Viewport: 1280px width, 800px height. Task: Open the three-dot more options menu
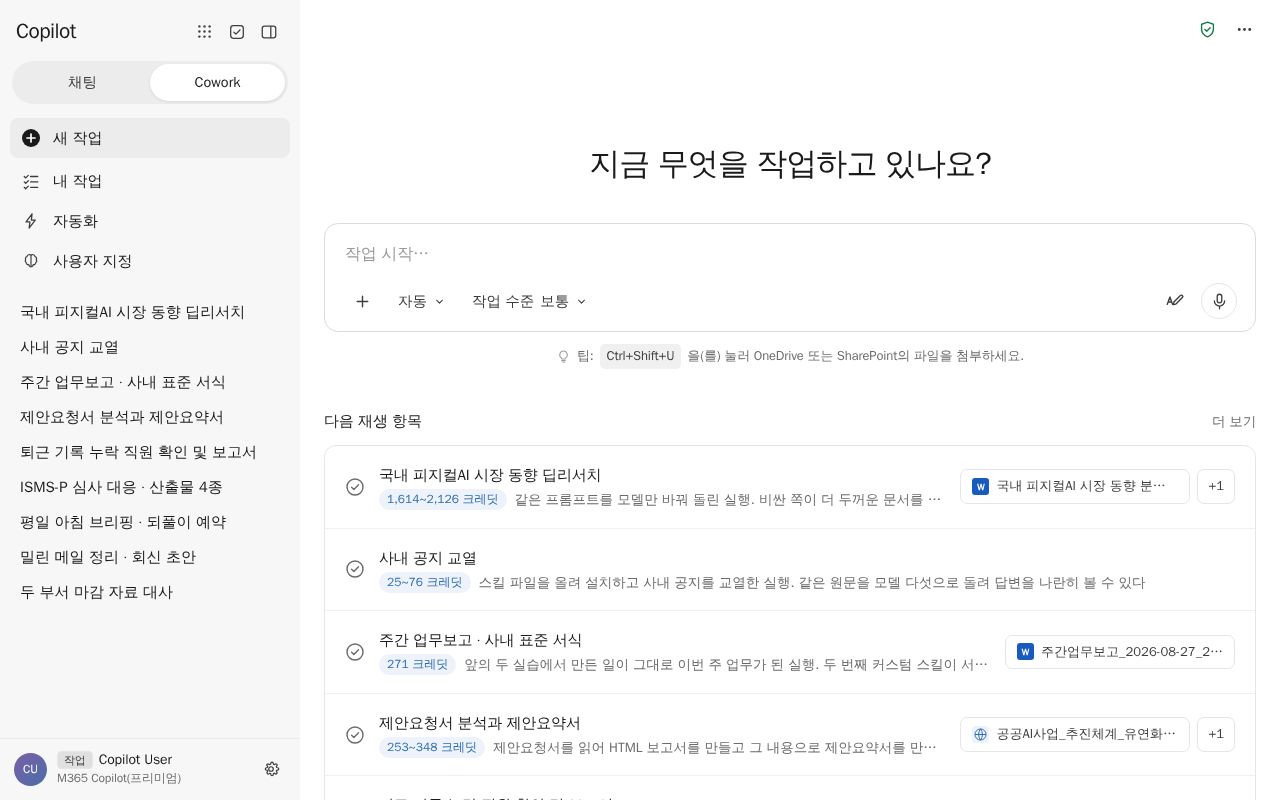(x=1244, y=30)
